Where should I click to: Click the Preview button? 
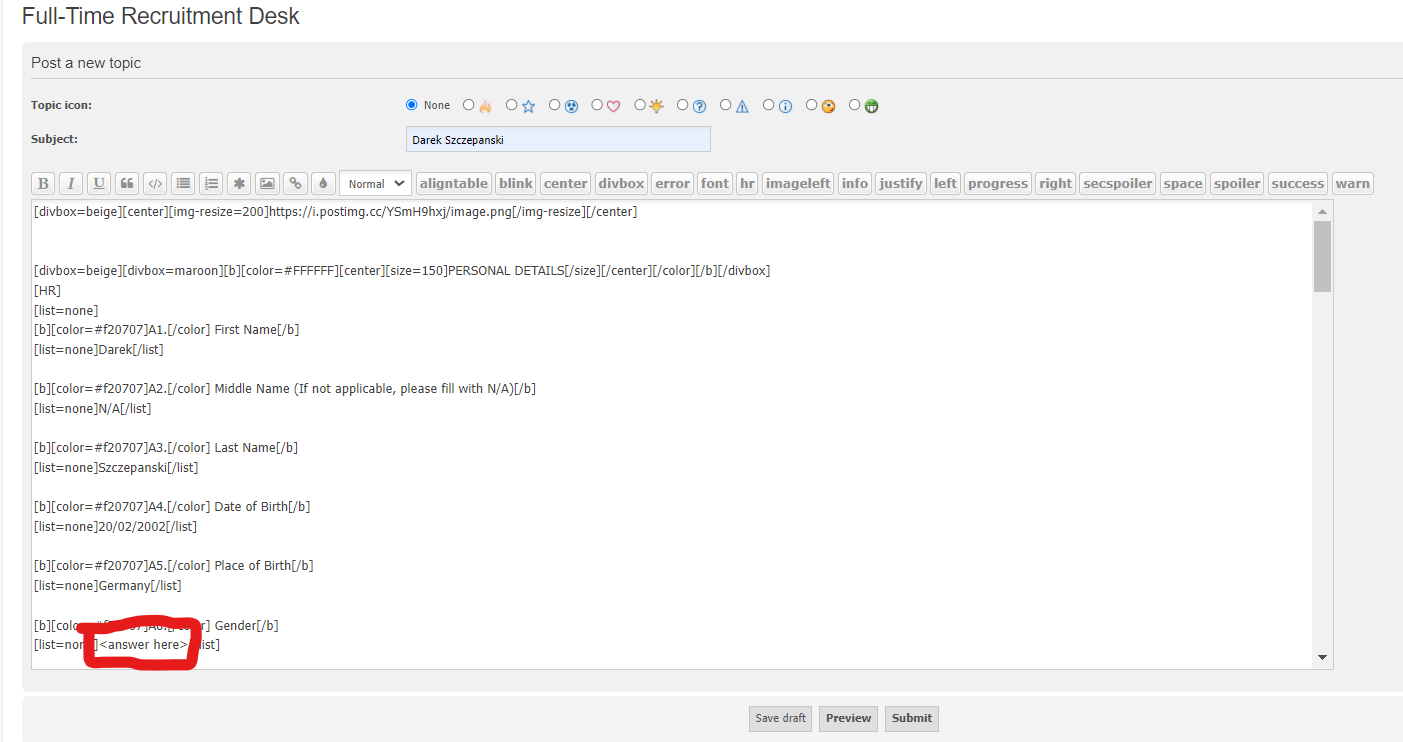pos(848,718)
